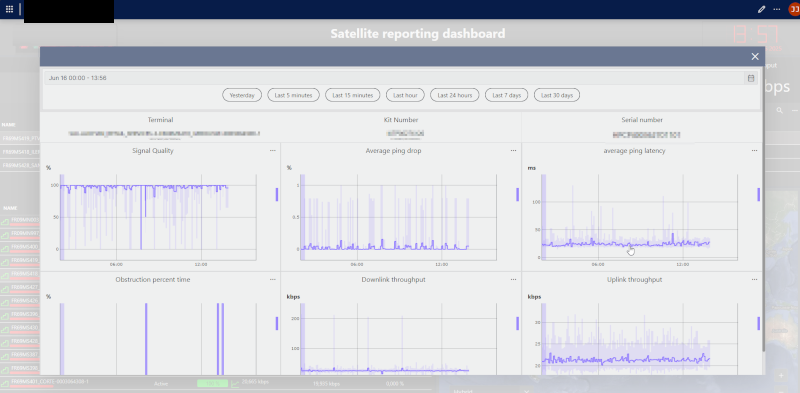
Task: Click chart icon beside FR89MS401_CORTE row
Action: pos(5,383)
